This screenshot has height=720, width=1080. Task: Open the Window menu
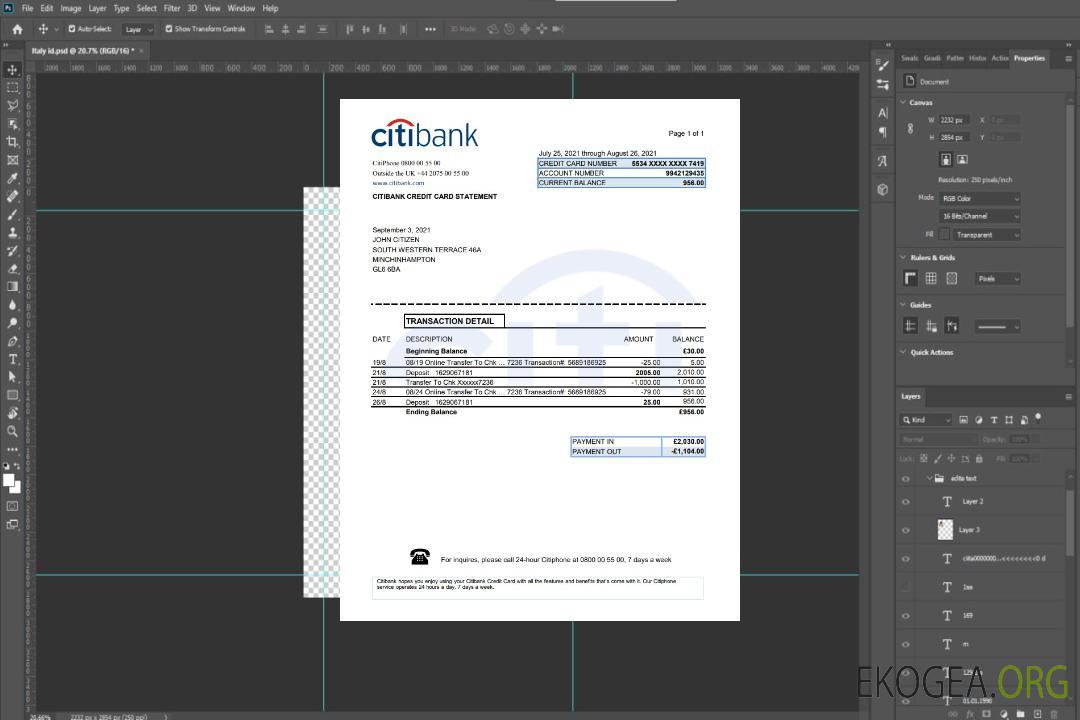pos(241,8)
